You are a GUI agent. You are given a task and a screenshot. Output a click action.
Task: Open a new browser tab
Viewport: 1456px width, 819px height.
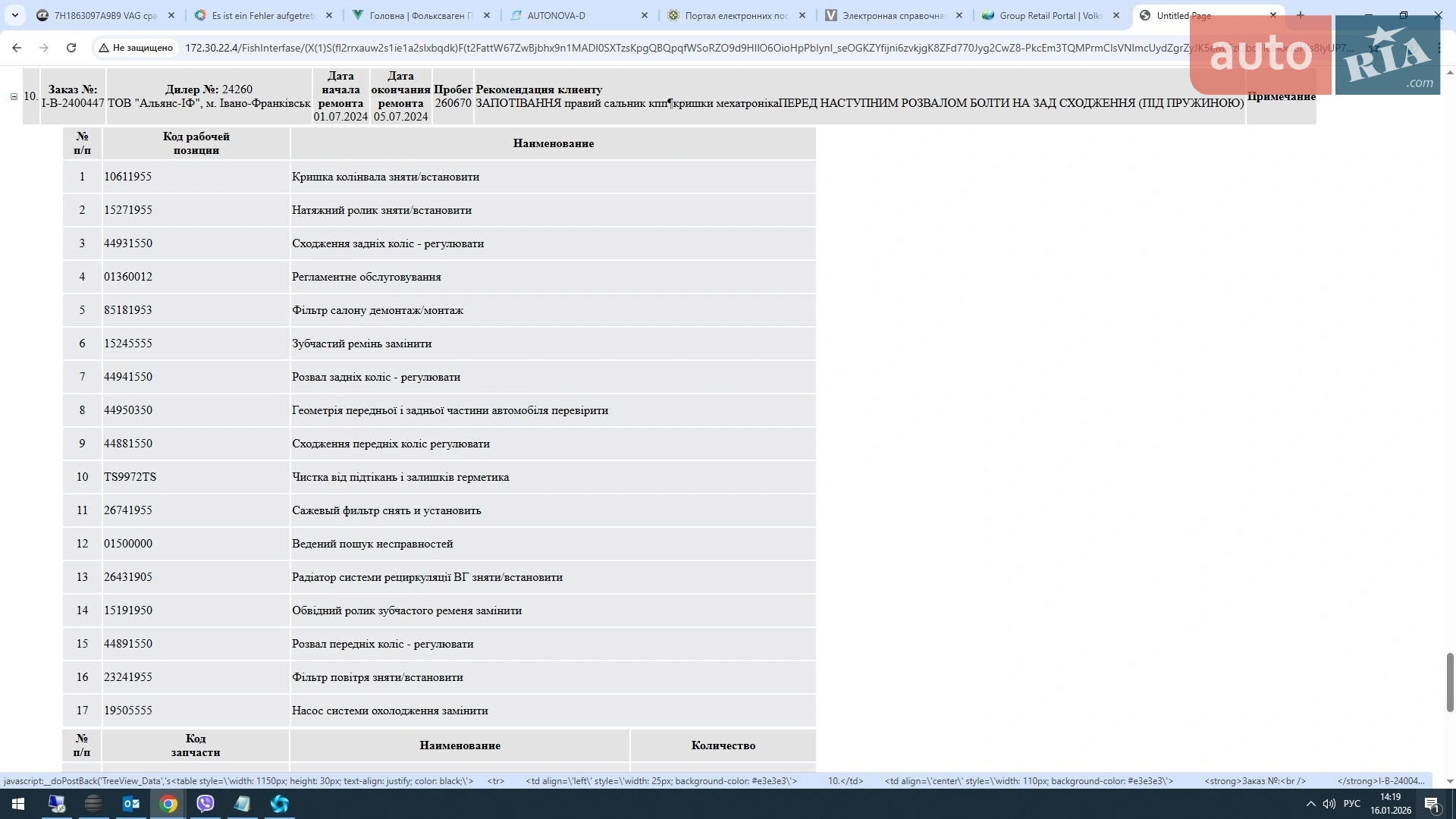[1300, 15]
